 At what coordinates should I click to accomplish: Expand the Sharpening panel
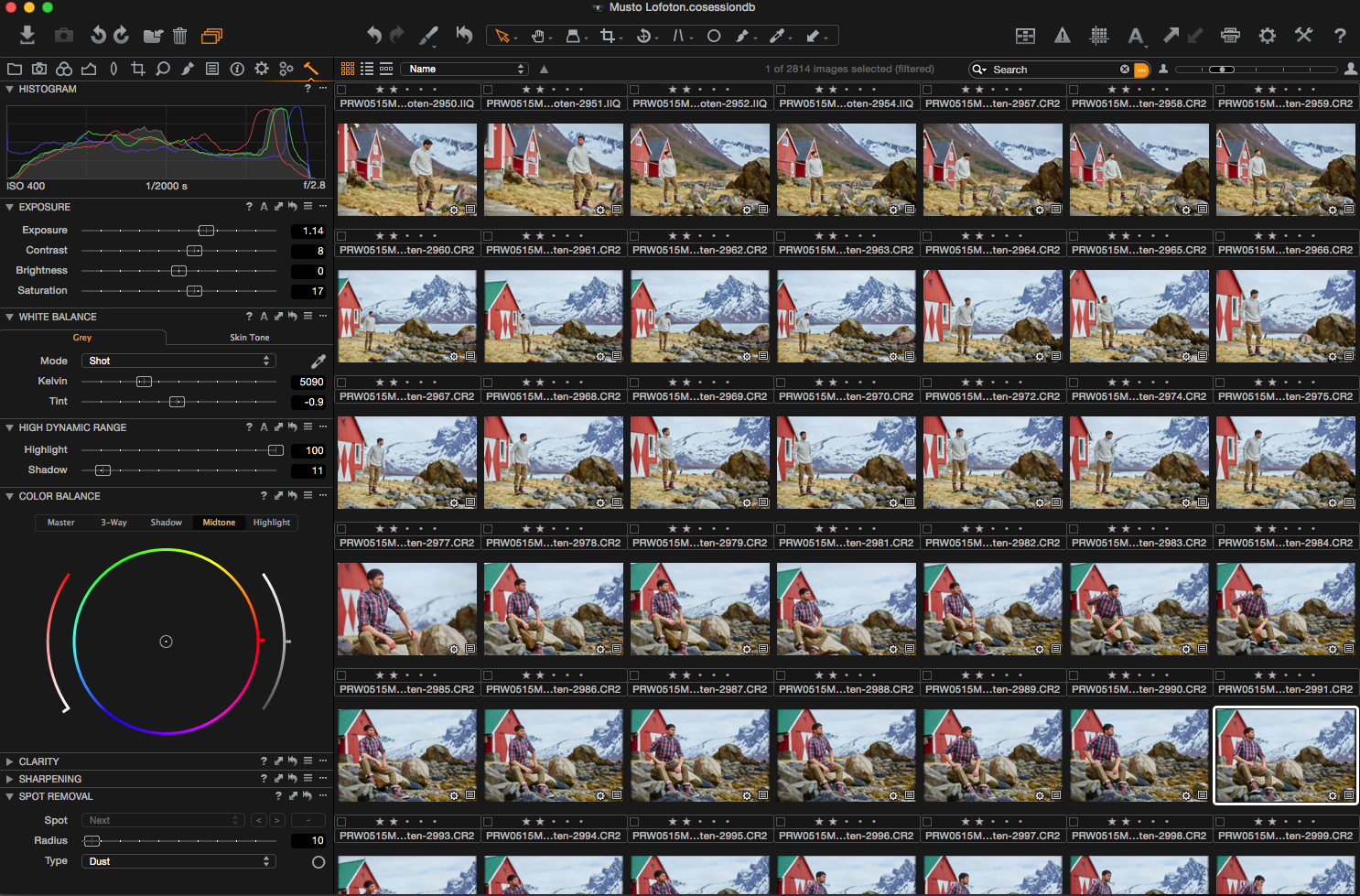pyautogui.click(x=9, y=779)
